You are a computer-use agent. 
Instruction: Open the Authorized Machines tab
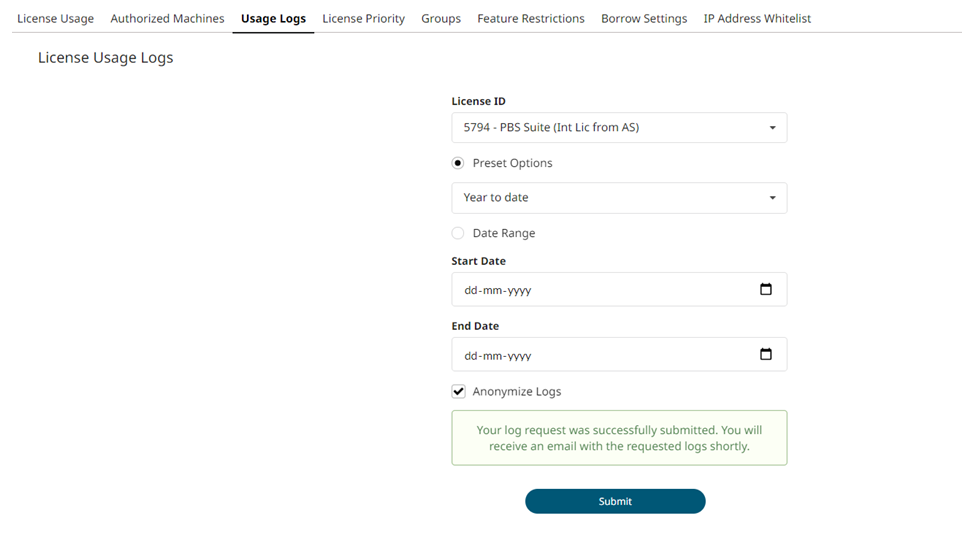click(167, 19)
